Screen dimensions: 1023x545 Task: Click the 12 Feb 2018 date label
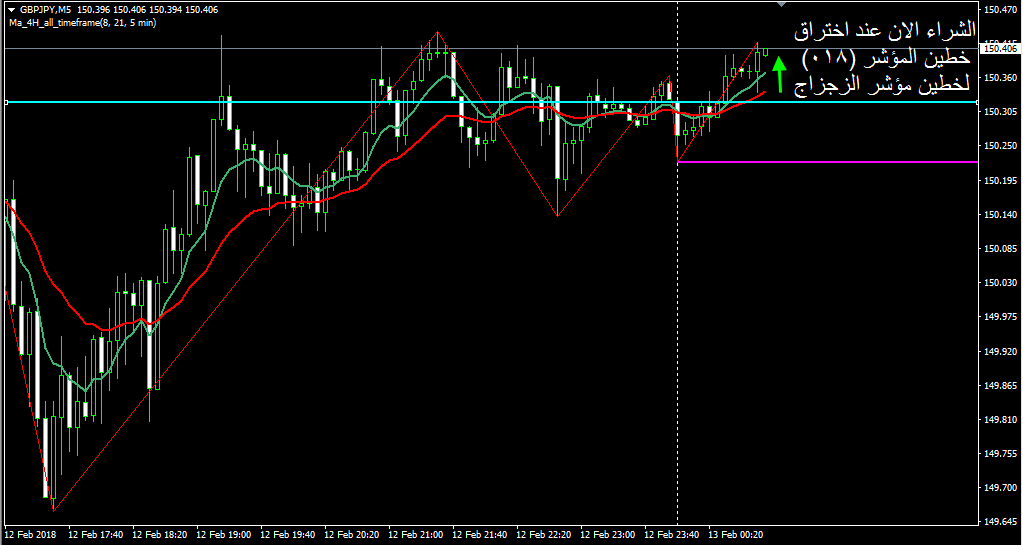(x=31, y=535)
